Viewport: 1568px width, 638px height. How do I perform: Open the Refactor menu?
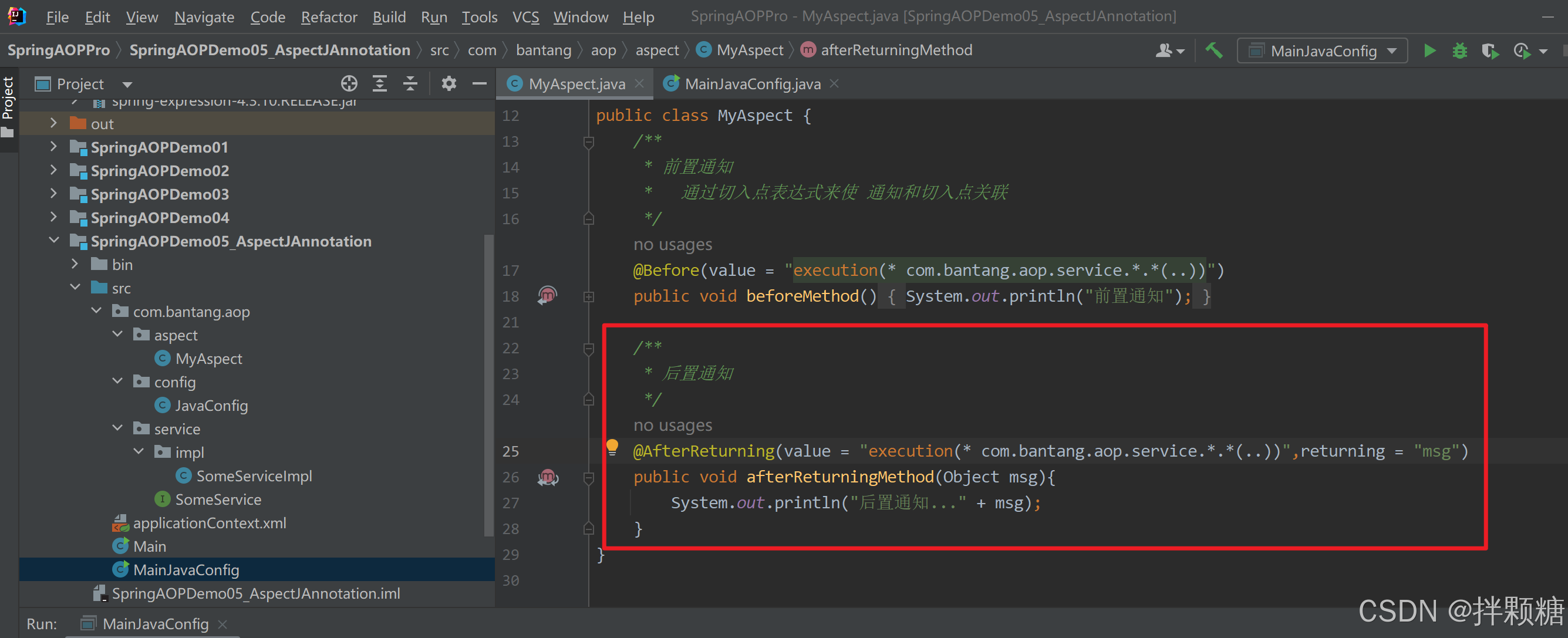coord(329,17)
